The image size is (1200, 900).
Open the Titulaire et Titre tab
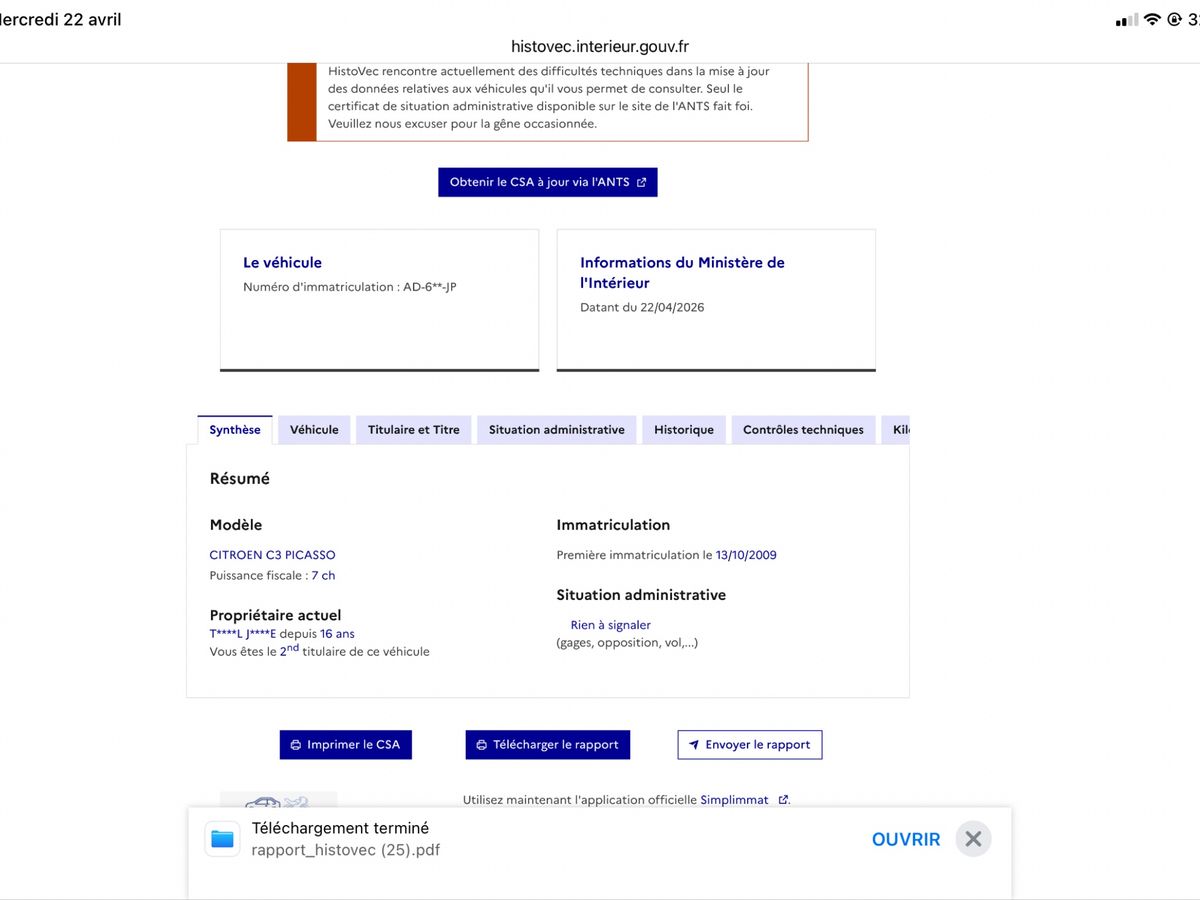pos(414,430)
